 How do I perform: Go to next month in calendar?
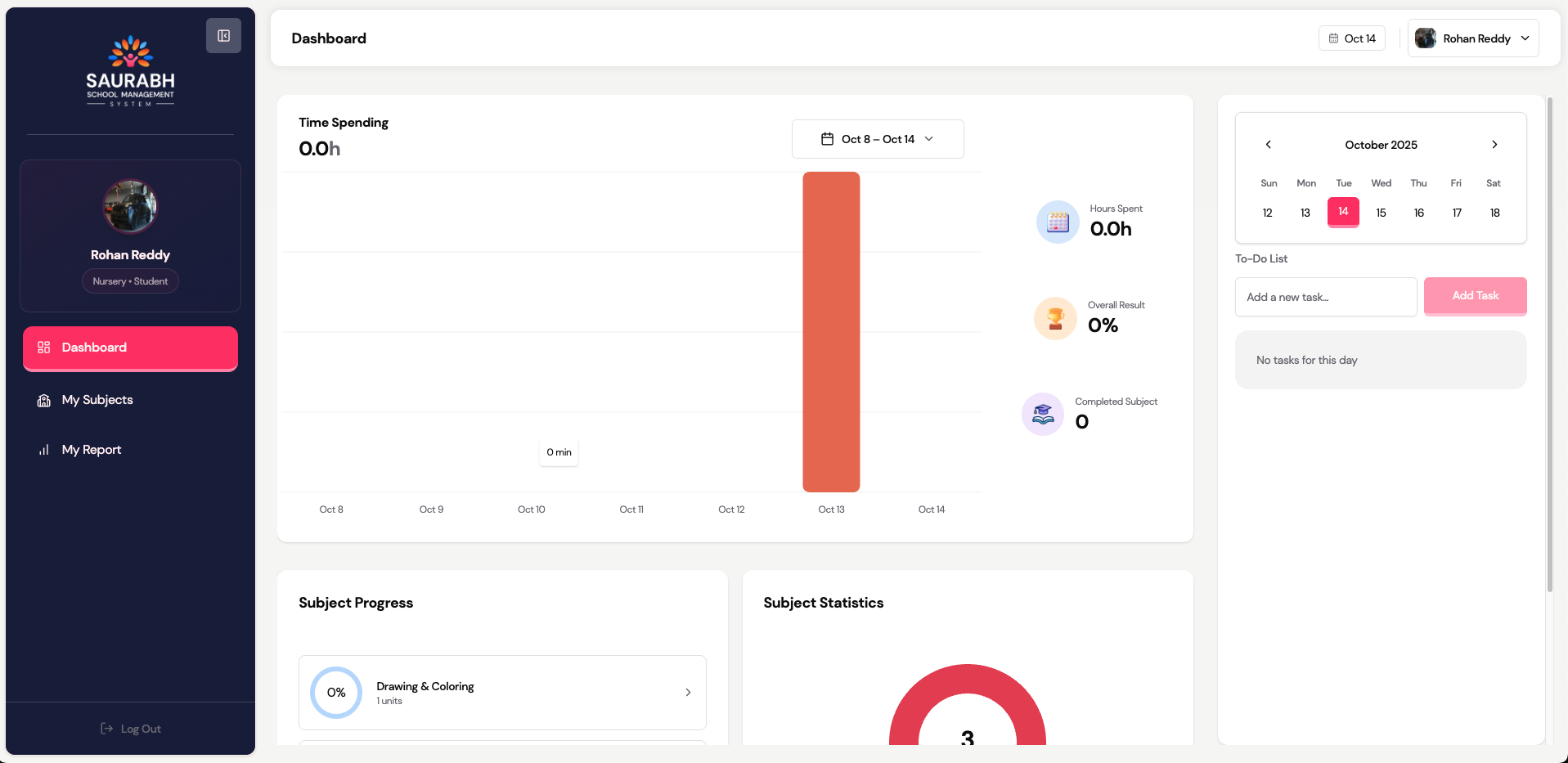1494,145
